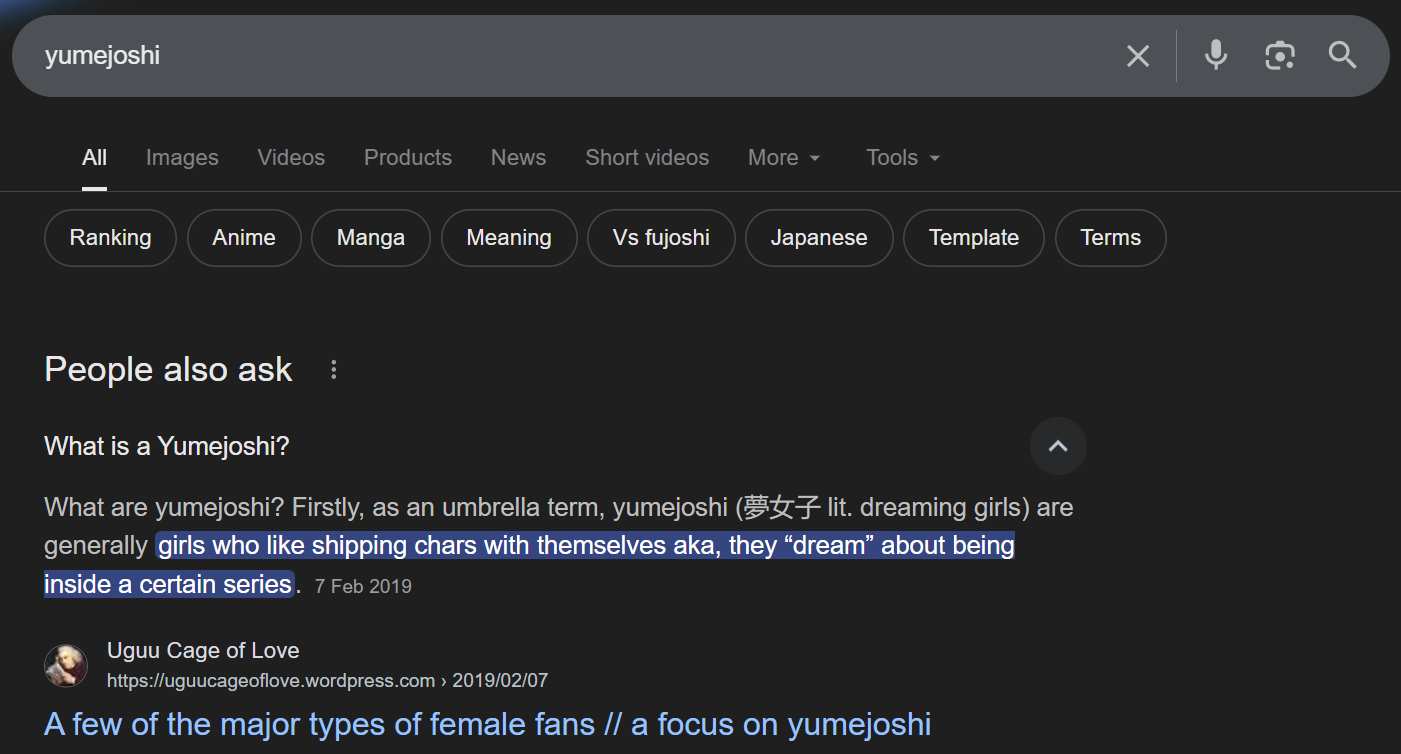Select the Meaning filter chip
1401x754 pixels.
[509, 238]
